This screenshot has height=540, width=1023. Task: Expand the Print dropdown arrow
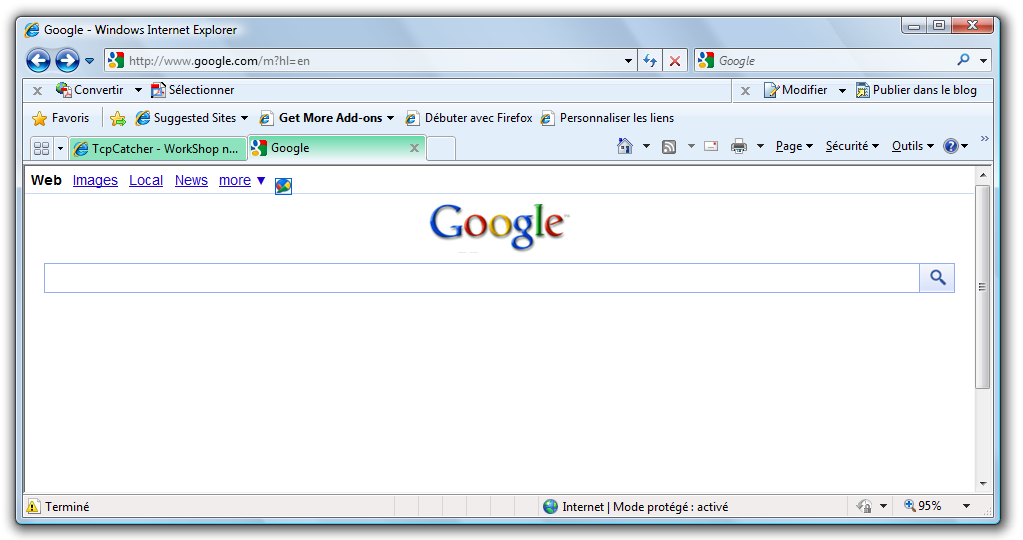point(760,146)
